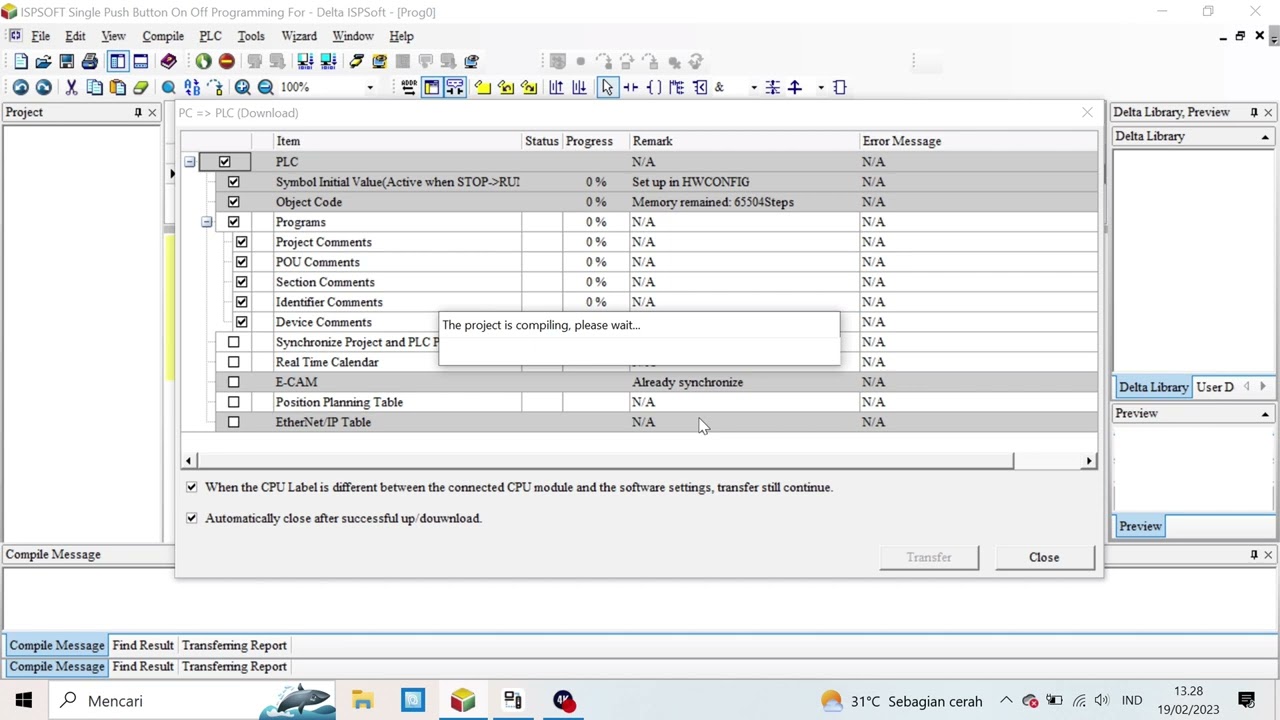Image resolution: width=1280 pixels, height=720 pixels.
Task: Click the Paste clipboard icon
Action: coord(117,88)
